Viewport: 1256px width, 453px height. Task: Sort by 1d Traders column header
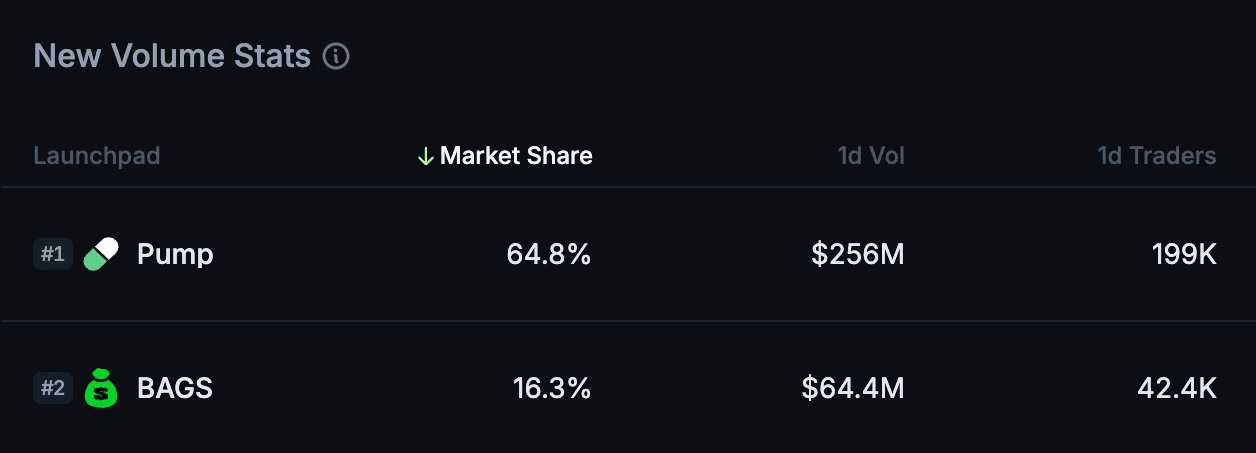(1156, 156)
